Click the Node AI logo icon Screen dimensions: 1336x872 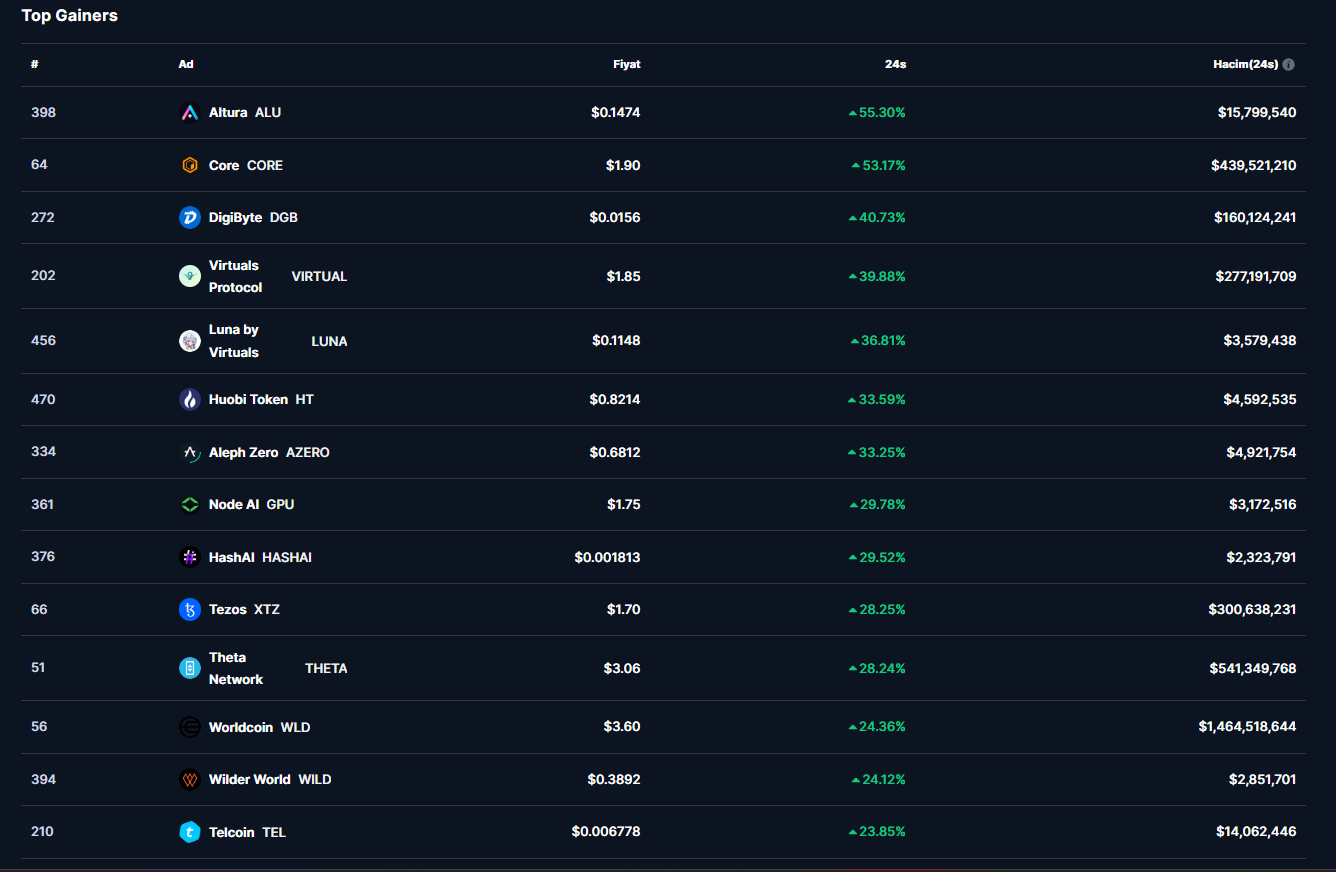coord(190,505)
